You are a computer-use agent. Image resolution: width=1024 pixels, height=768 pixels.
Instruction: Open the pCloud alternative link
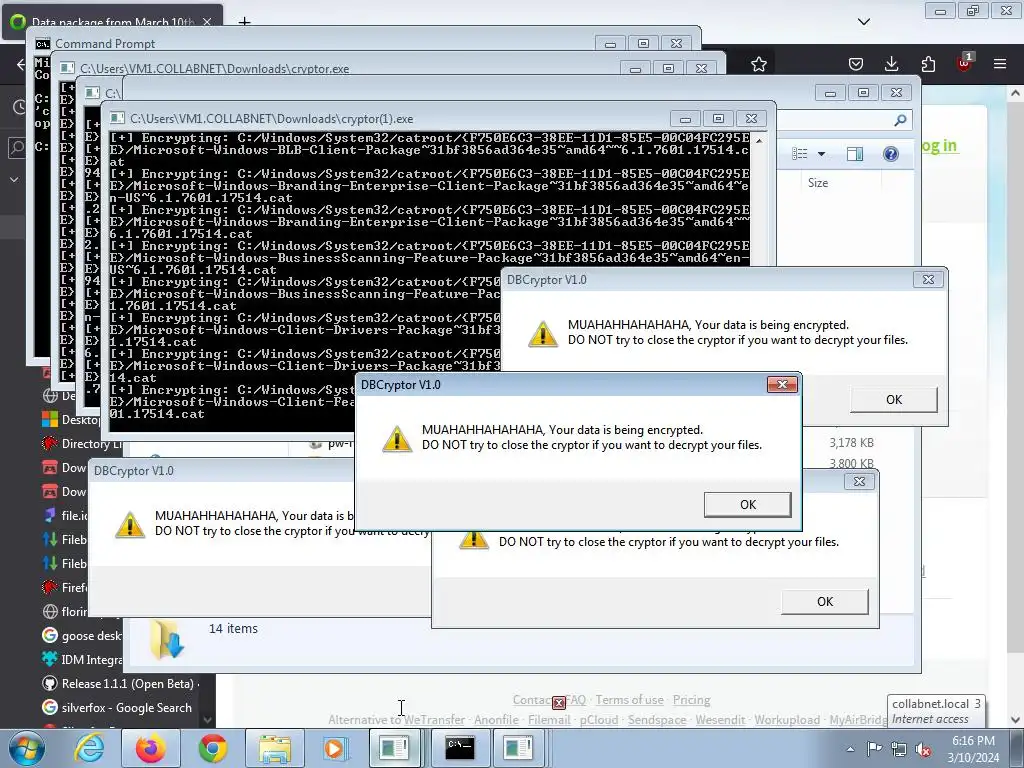pos(599,720)
